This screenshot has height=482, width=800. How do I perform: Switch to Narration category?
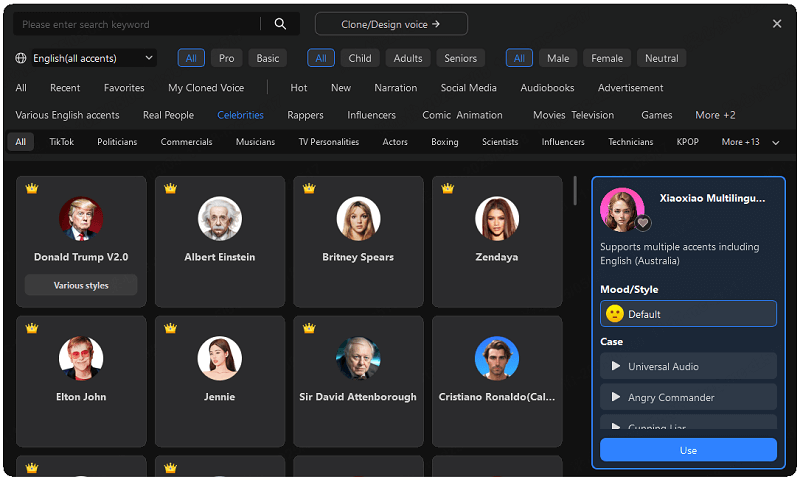pos(395,88)
